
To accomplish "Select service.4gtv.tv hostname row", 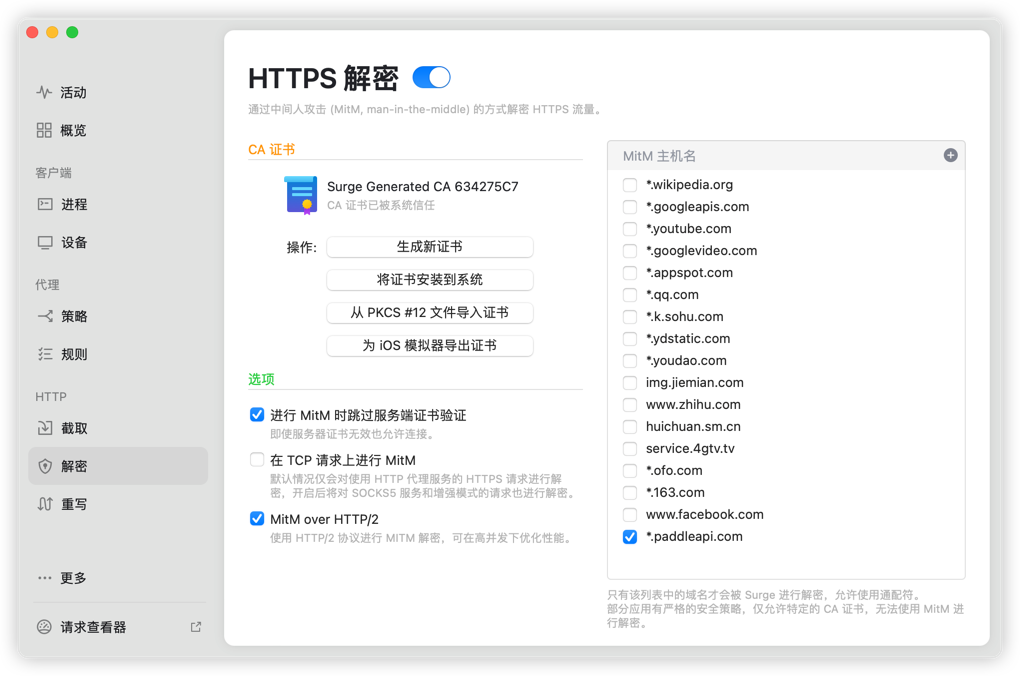I will click(x=786, y=448).
